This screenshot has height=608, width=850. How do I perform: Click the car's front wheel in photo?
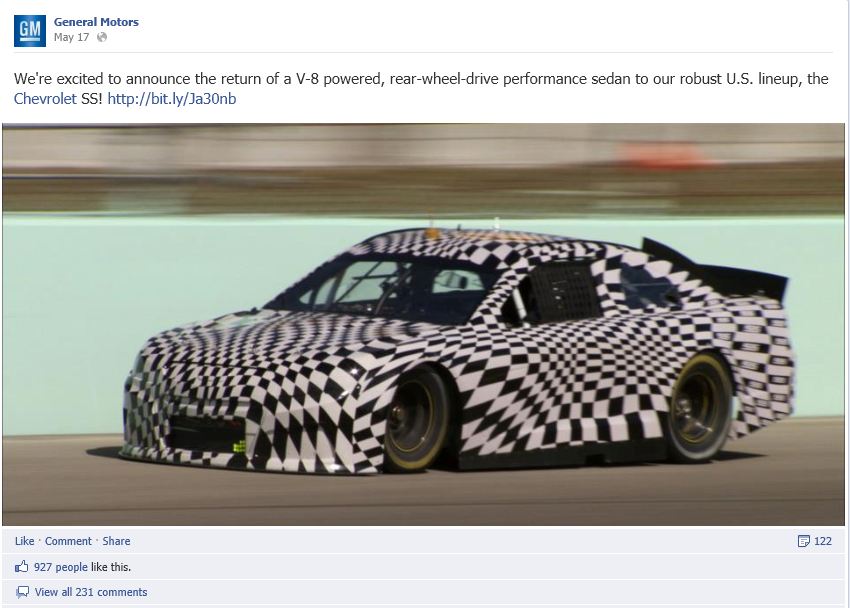tap(416, 419)
